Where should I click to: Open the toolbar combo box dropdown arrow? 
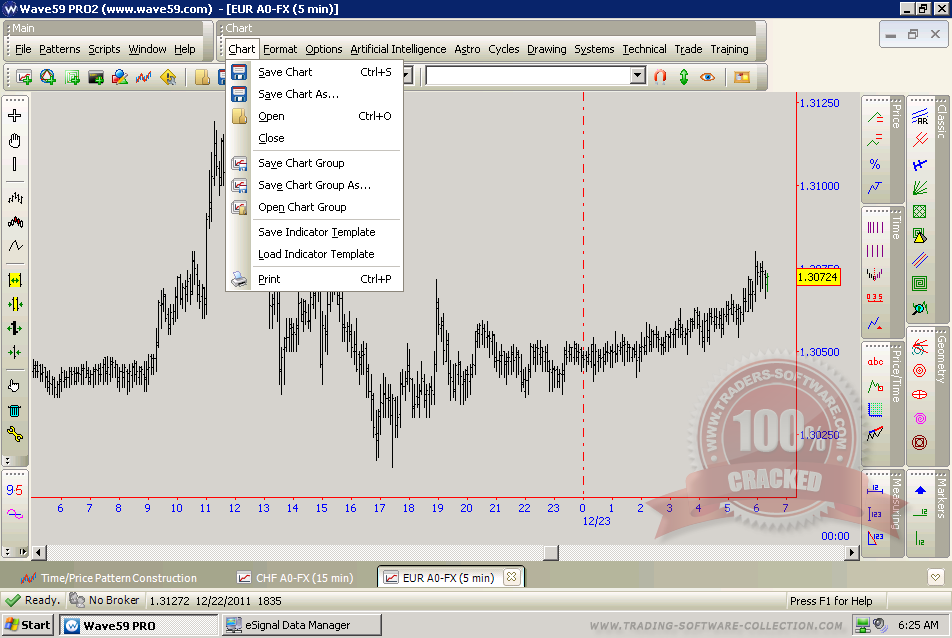pos(638,76)
